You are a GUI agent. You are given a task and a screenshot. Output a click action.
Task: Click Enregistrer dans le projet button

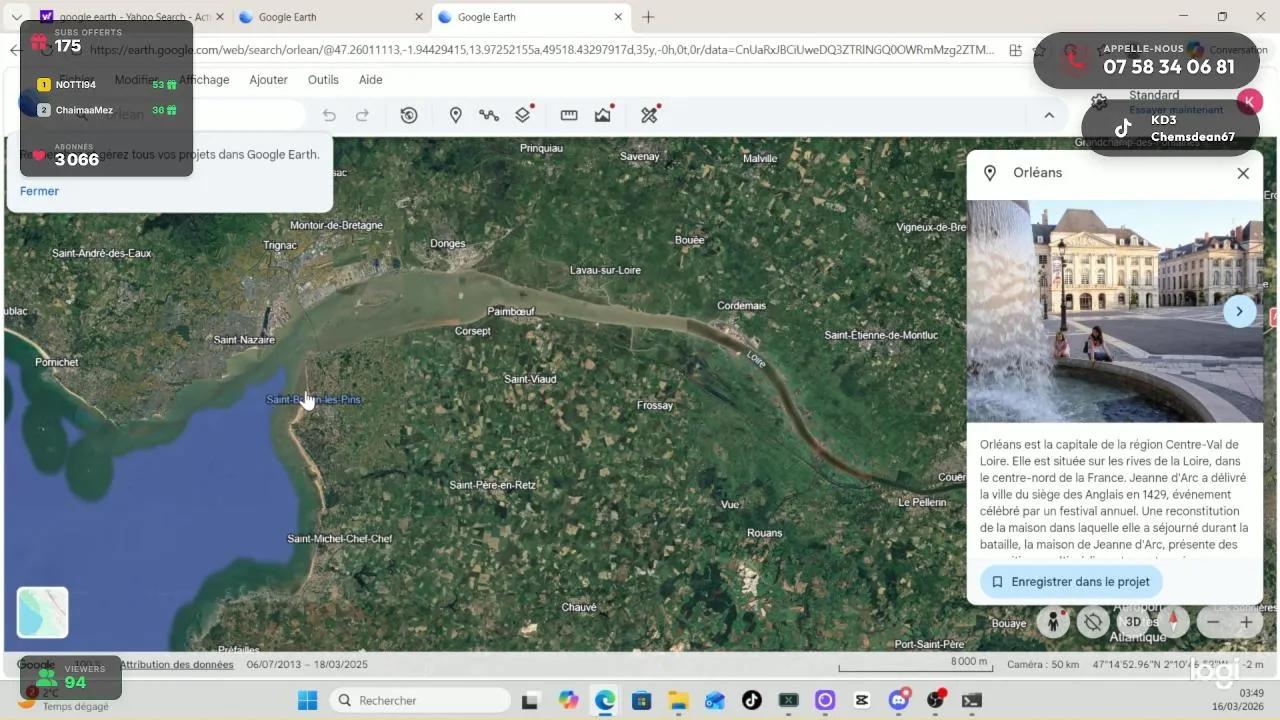1071,581
